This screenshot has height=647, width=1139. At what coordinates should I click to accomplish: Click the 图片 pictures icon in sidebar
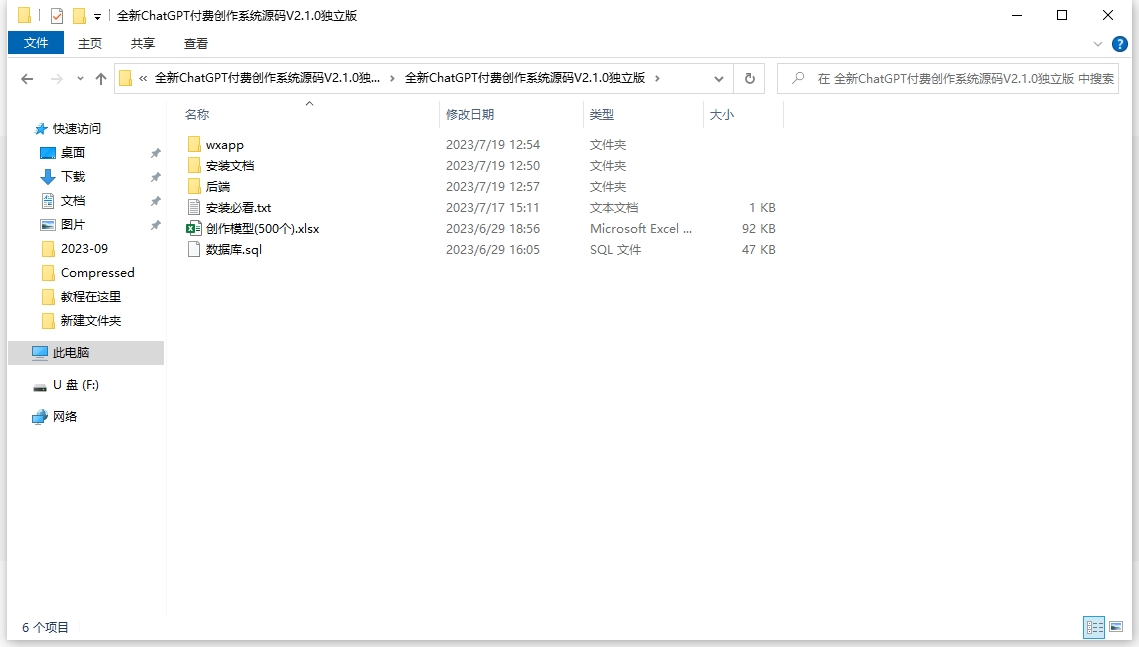47,225
